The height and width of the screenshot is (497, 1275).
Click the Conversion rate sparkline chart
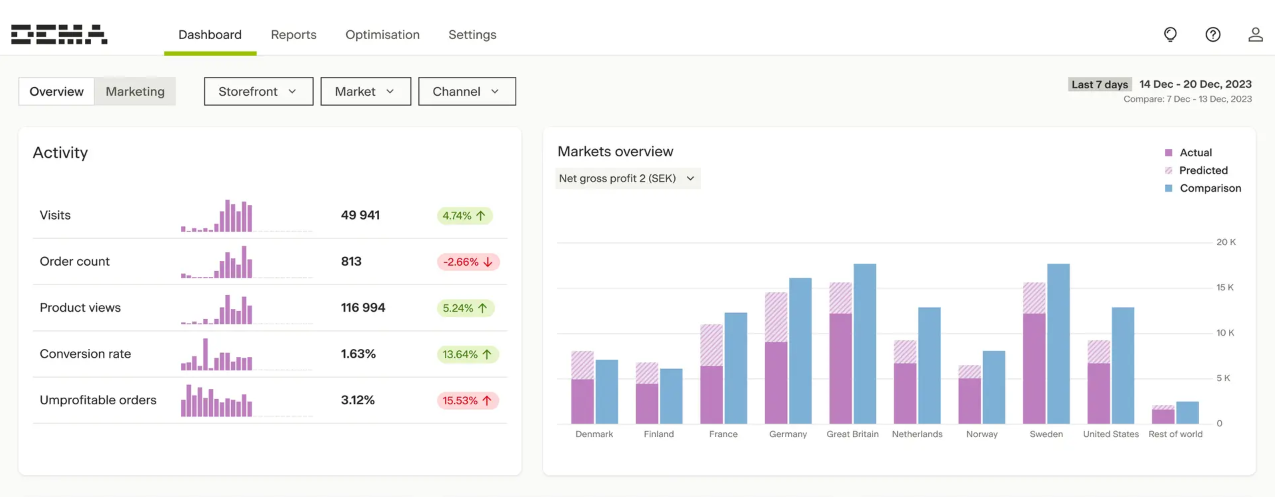[217, 355]
